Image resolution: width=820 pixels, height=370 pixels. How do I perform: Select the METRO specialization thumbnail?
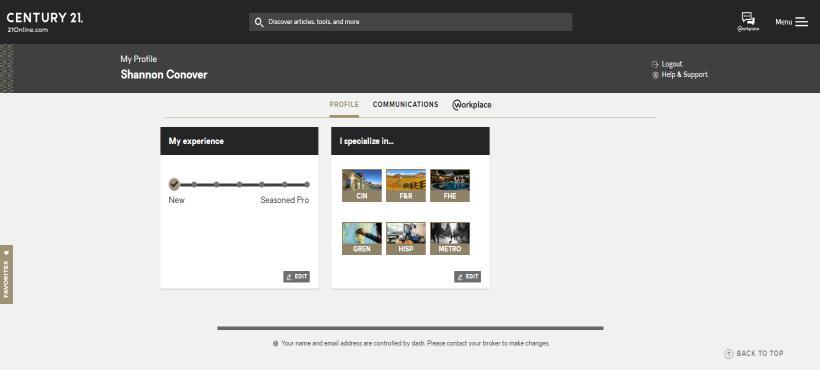tap(450, 238)
